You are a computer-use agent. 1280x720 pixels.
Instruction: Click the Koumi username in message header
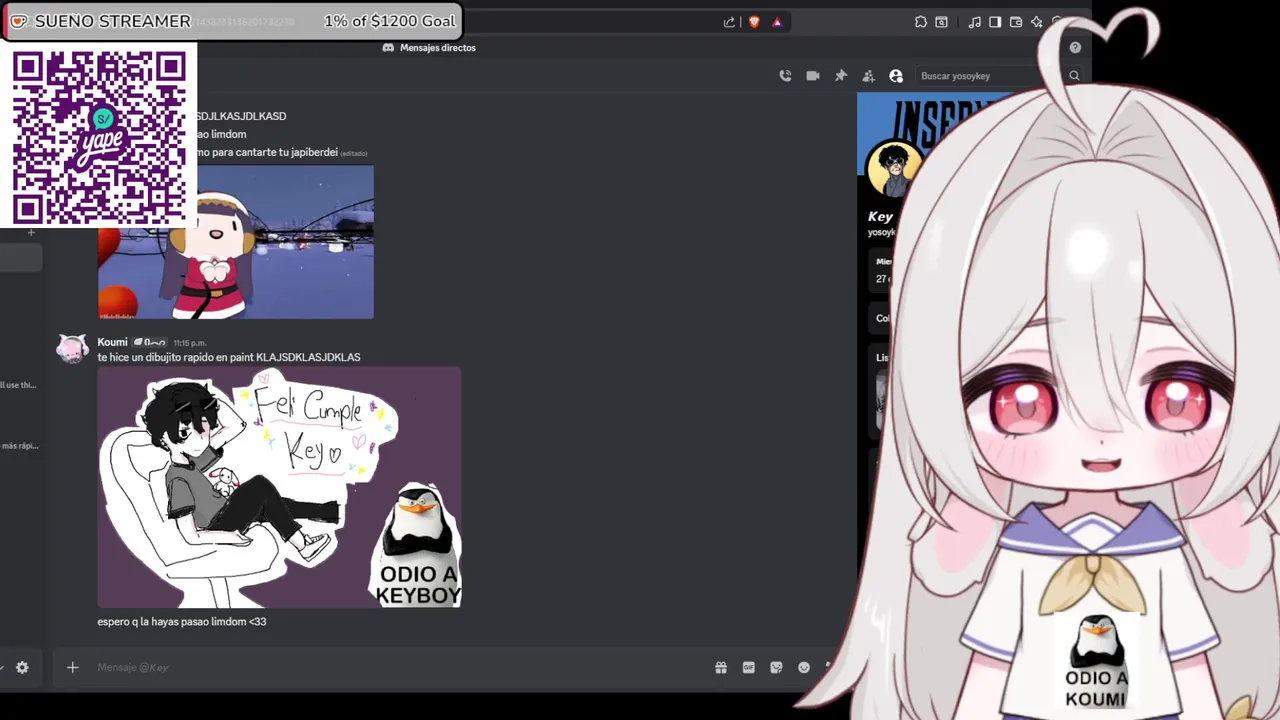coord(112,342)
